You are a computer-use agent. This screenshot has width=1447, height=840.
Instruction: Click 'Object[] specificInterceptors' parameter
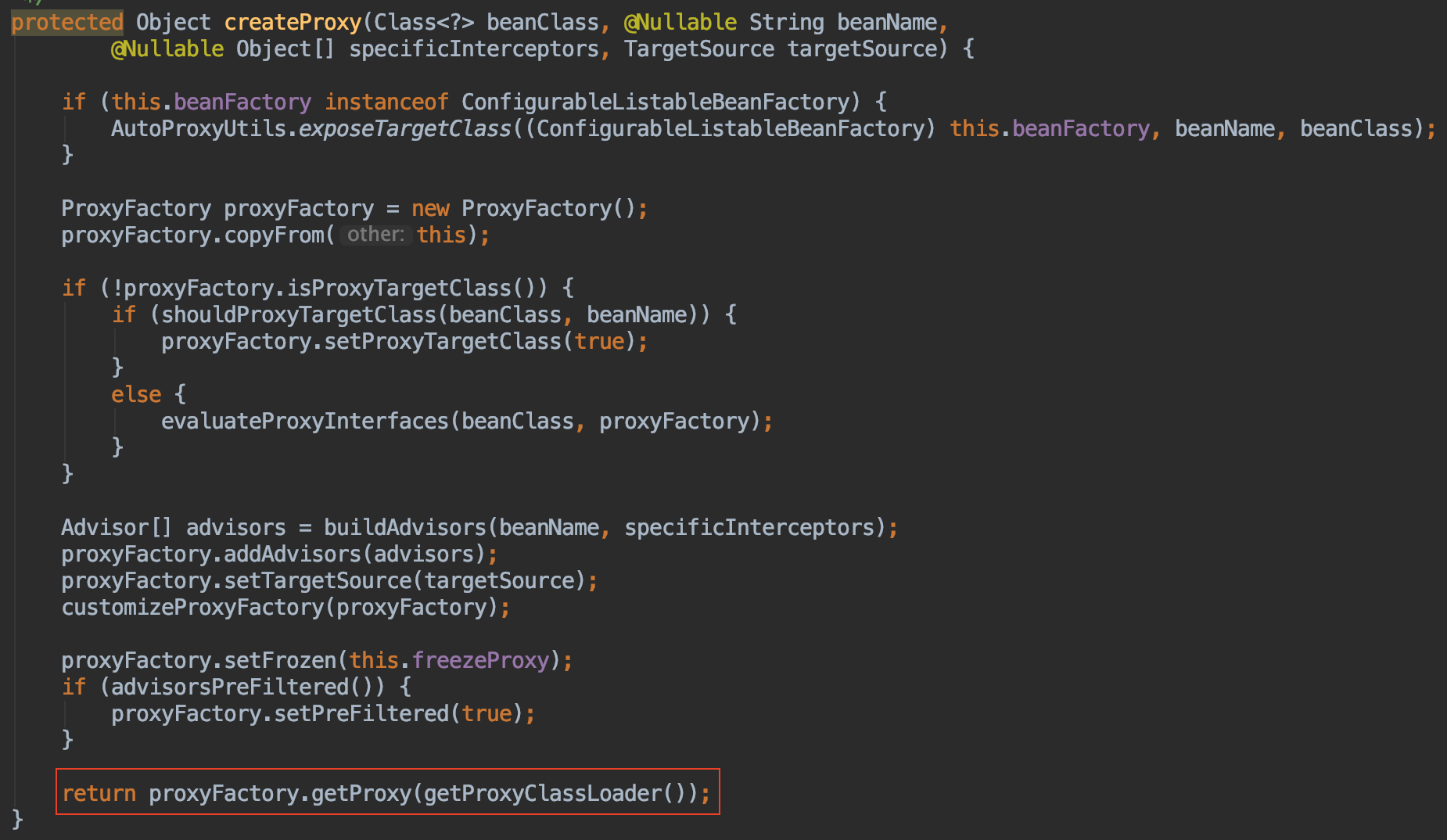418,49
